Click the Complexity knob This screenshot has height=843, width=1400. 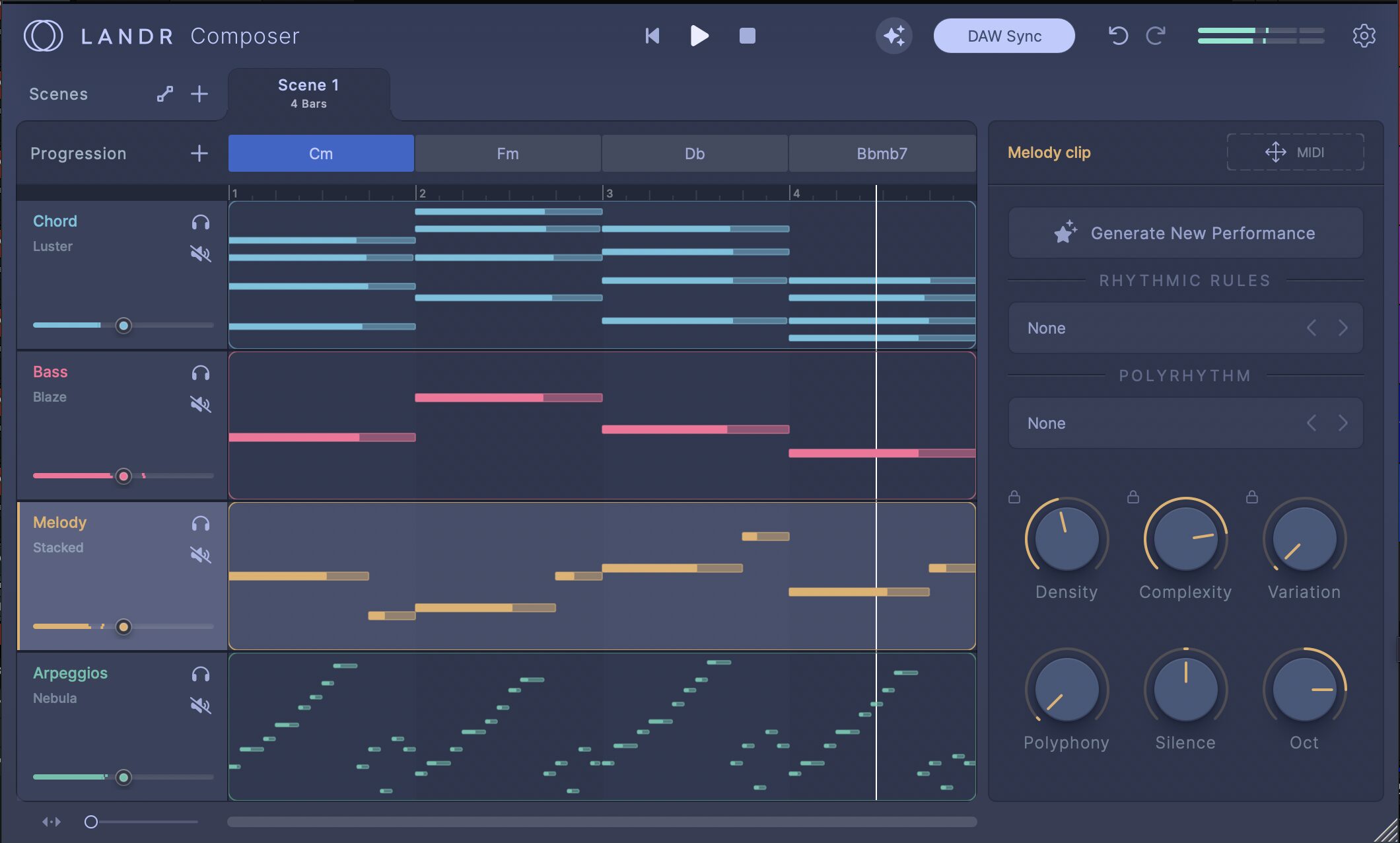[x=1185, y=538]
